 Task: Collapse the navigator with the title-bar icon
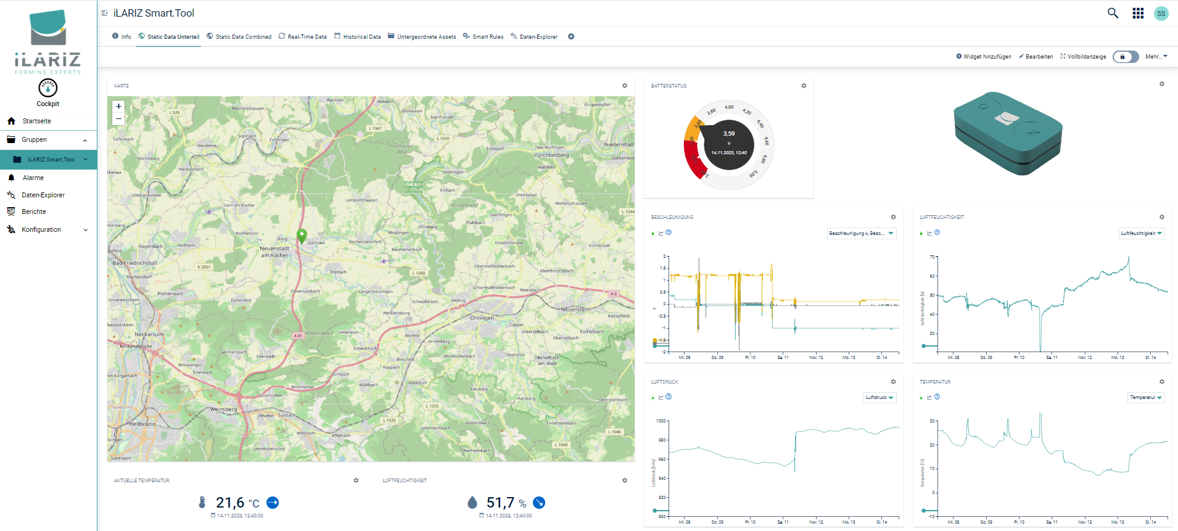[x=104, y=13]
